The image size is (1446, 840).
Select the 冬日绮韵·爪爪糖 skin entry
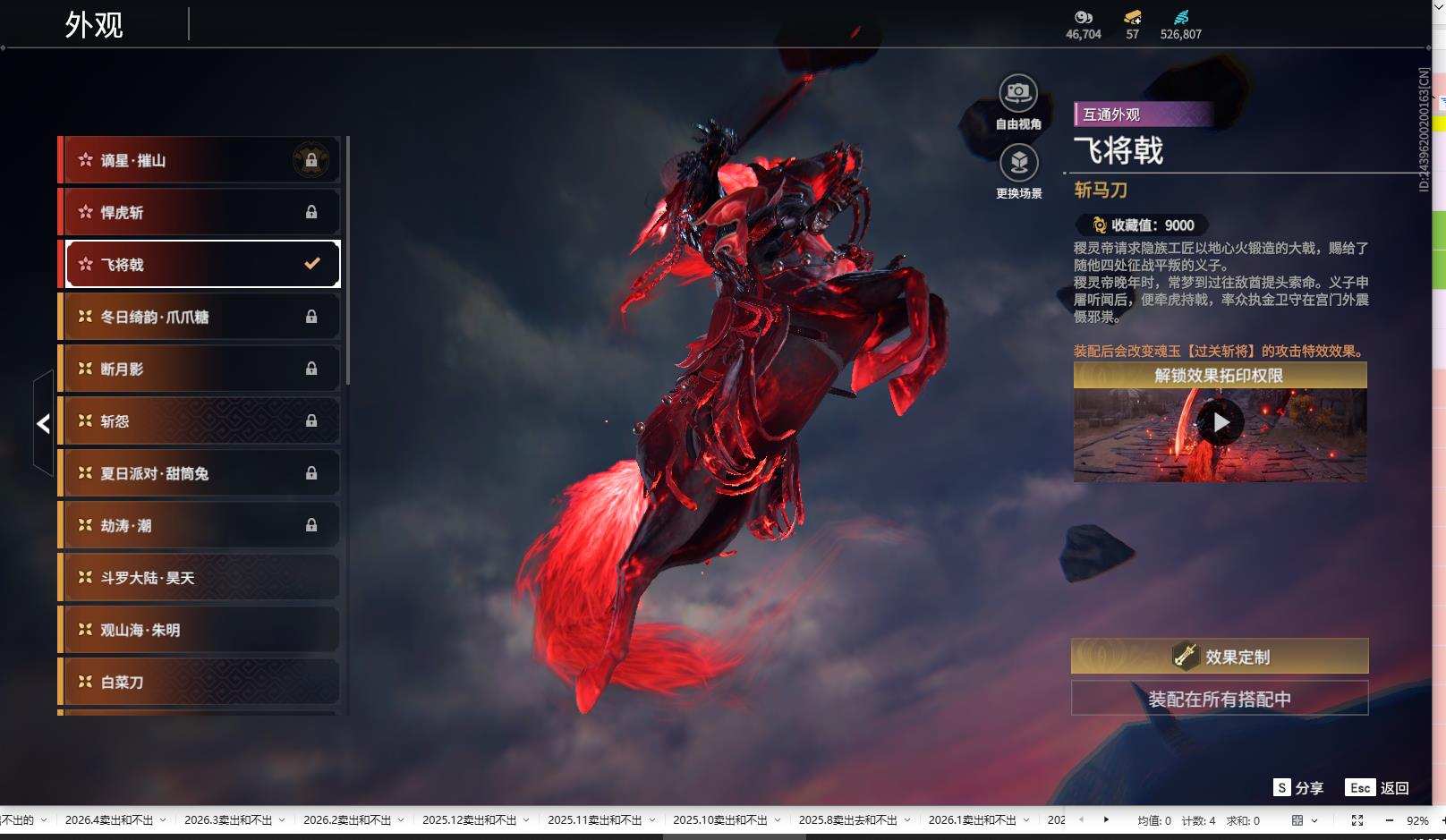[199, 317]
